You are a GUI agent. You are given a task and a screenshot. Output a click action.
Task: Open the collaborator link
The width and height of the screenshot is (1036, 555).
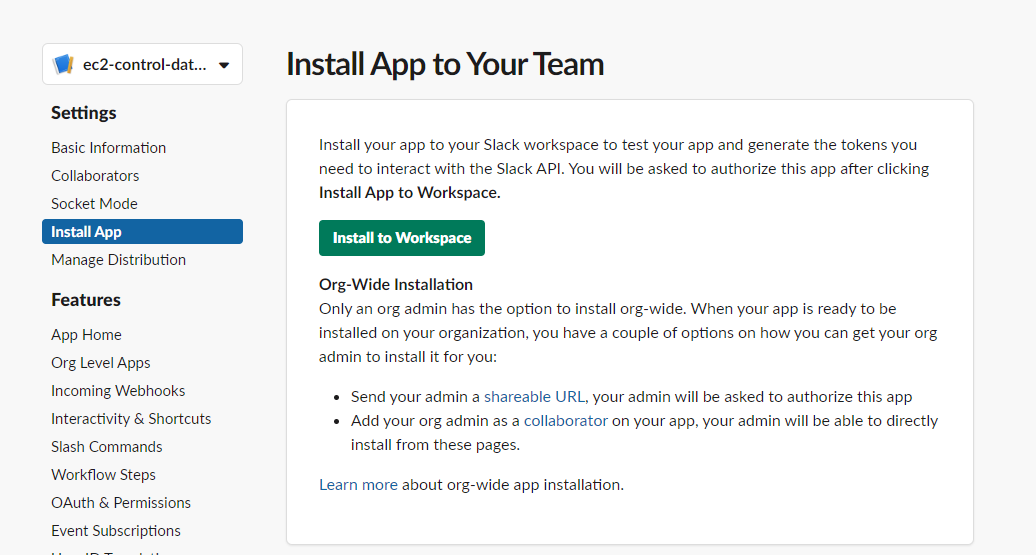coord(566,421)
